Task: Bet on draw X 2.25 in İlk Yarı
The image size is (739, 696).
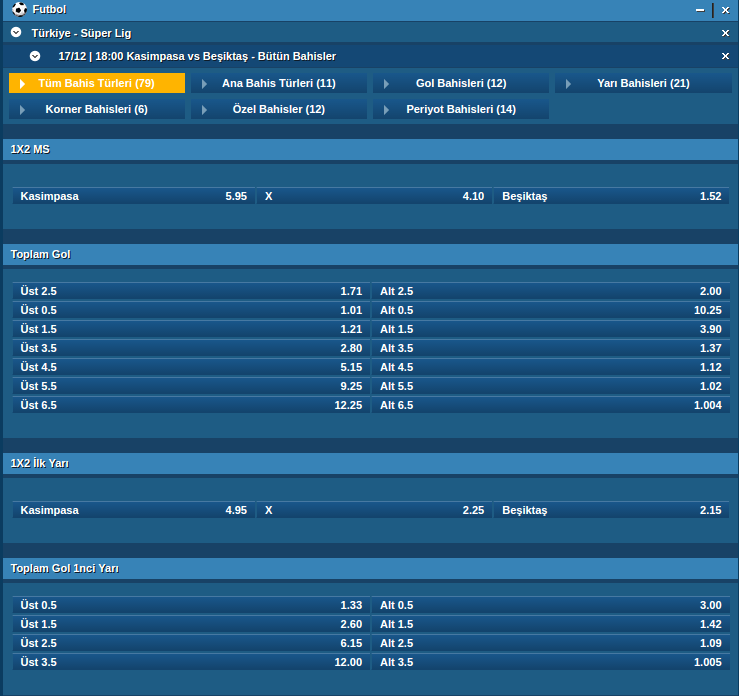Action: [374, 510]
